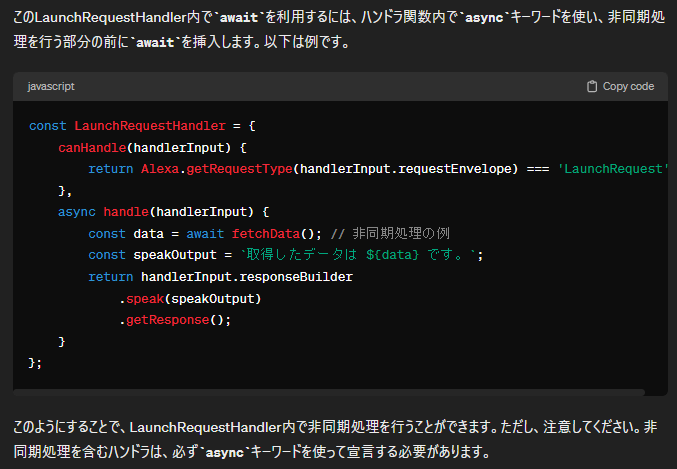This screenshot has width=677, height=469.
Task: Click the closing "};" of the handler
Action: tap(35, 363)
